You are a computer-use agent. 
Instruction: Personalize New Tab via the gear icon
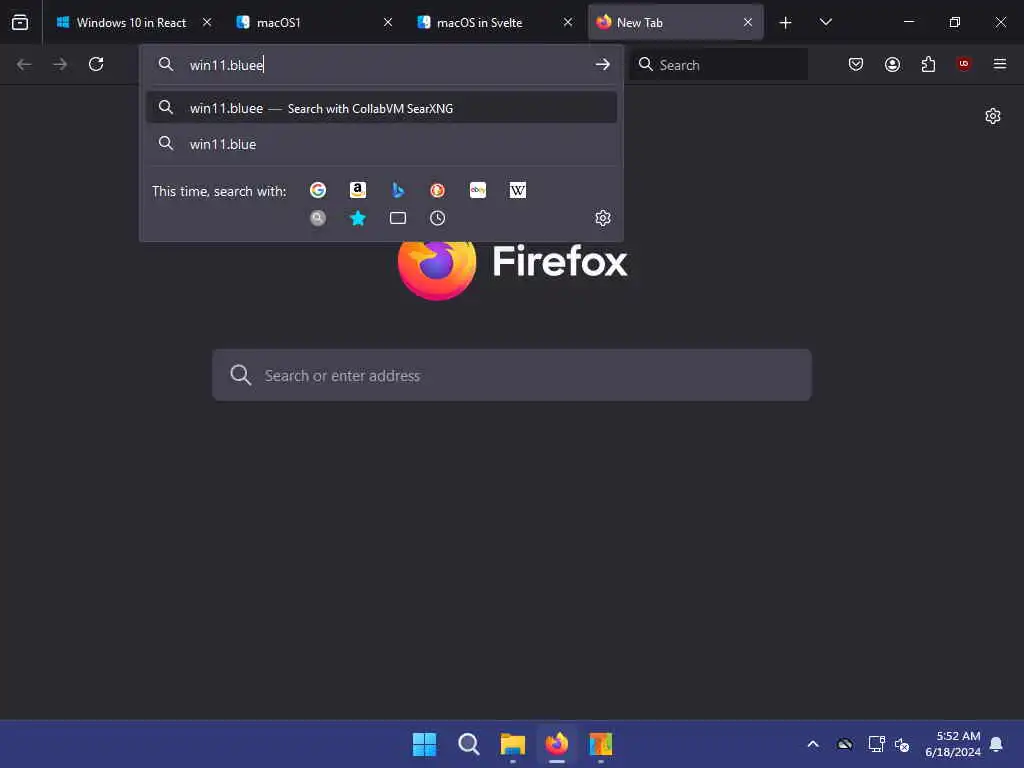[993, 116]
